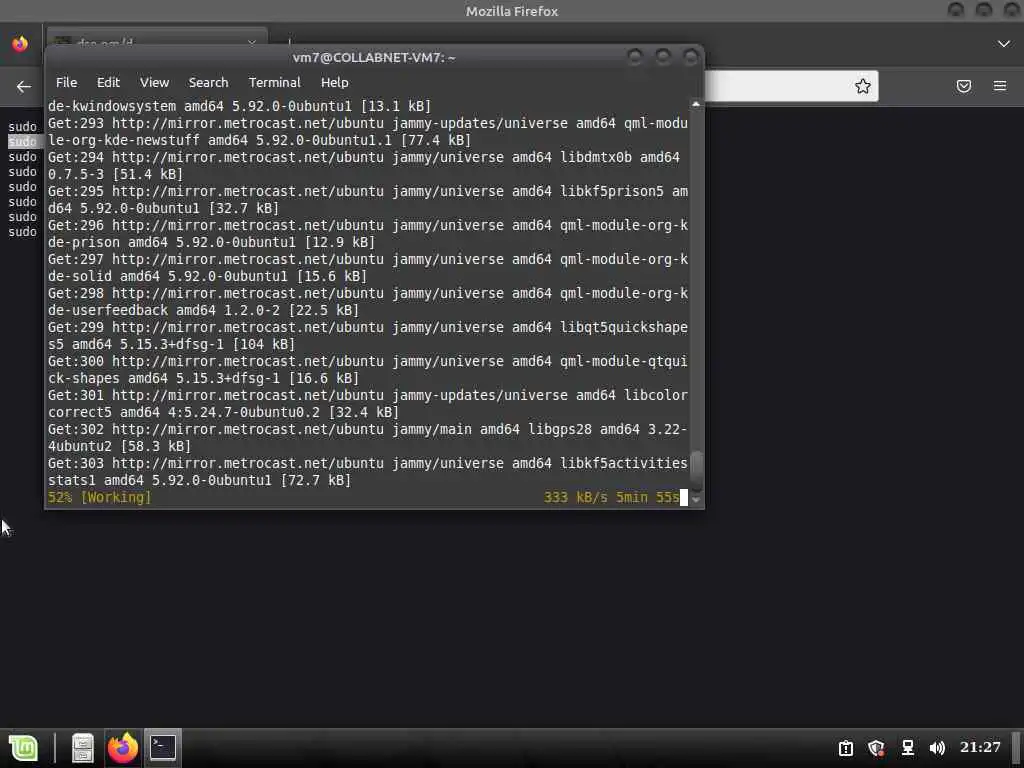The width and height of the screenshot is (1024, 768).
Task: Open the Linux Mint start menu
Action: click(24, 748)
